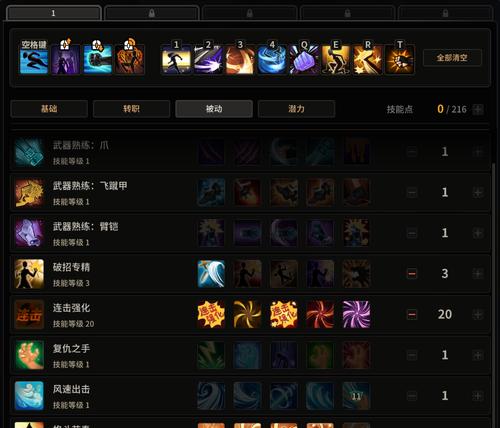
Task: Click the 风速出击 wind skill icon
Action: [29, 396]
